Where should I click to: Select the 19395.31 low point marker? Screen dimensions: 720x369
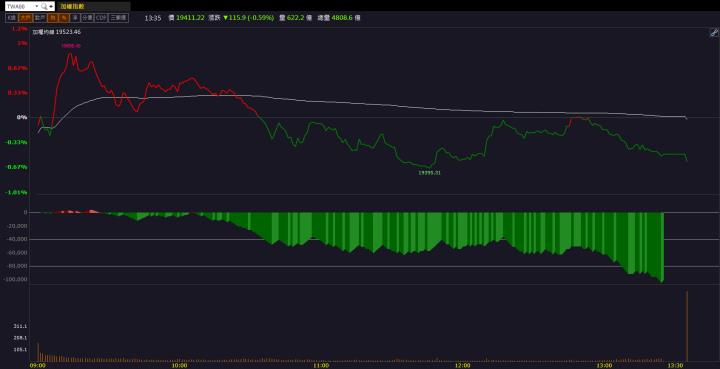pyautogui.click(x=429, y=173)
